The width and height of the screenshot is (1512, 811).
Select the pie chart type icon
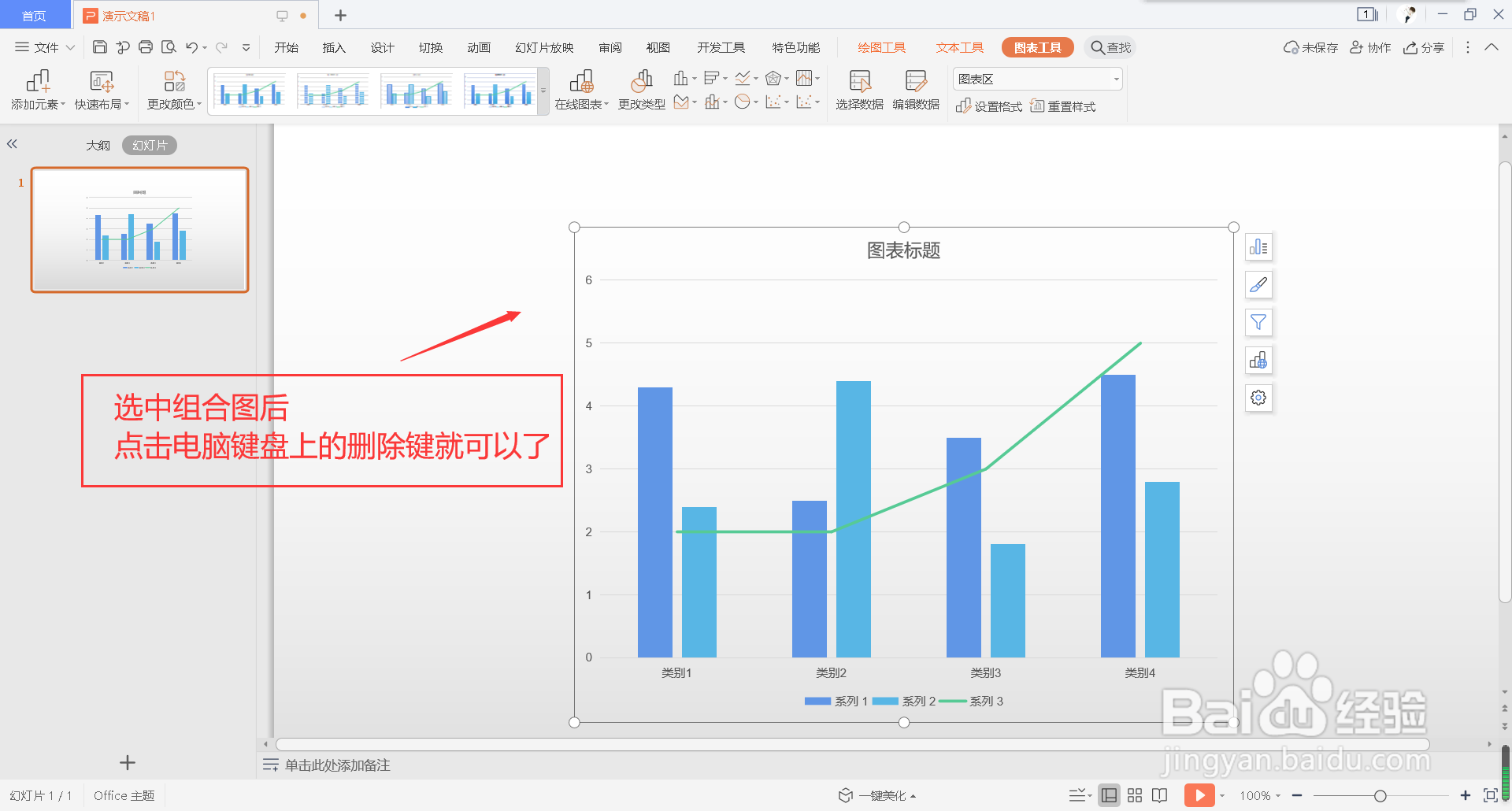[743, 102]
